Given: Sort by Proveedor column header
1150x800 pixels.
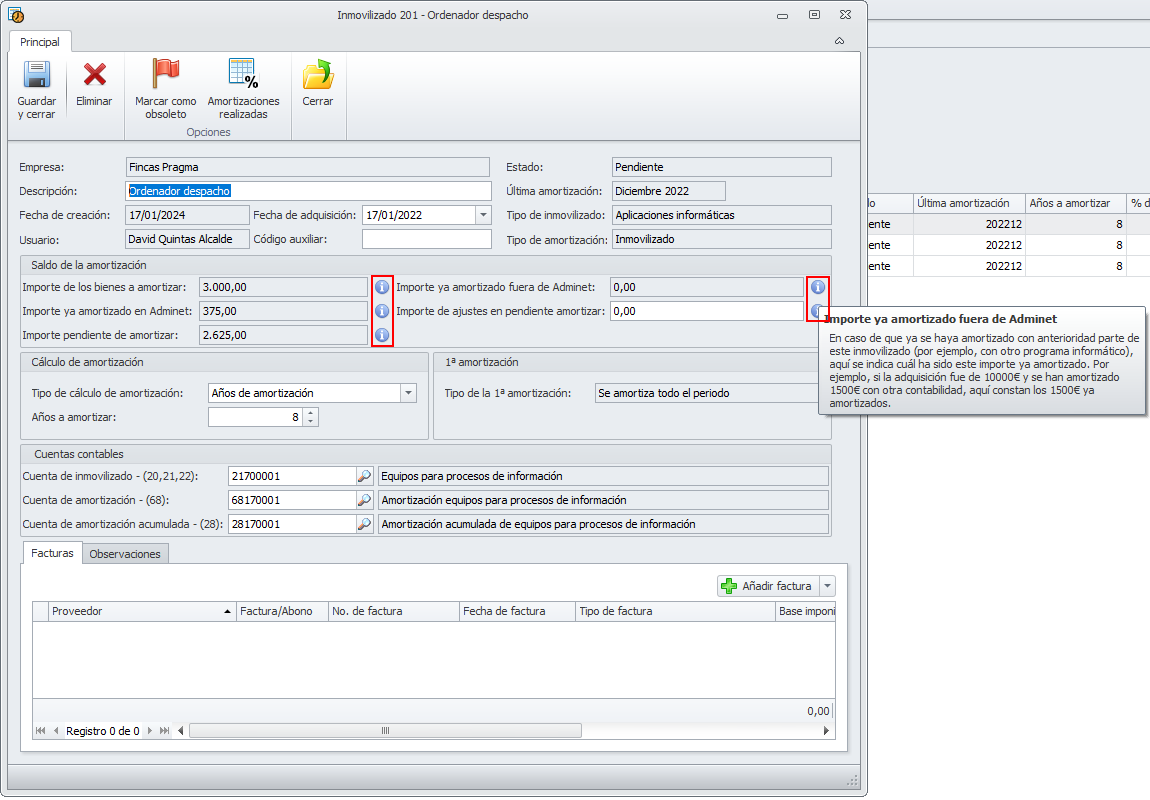Looking at the screenshot, I should point(142,612).
